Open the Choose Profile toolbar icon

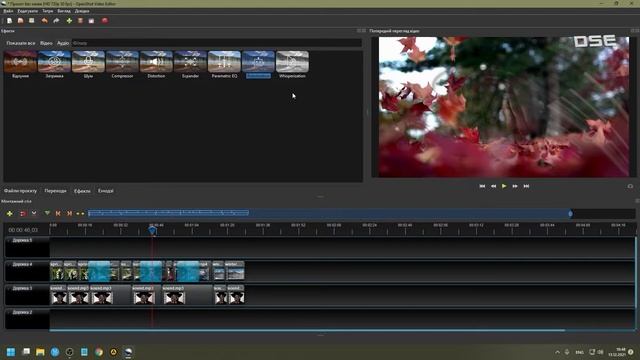80,20
